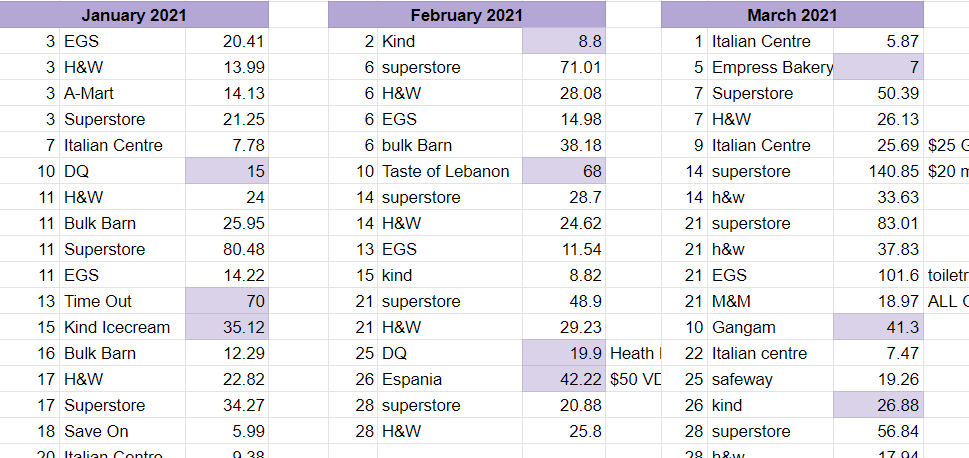This screenshot has height=458, width=969.
Task: Select the March 2021 header cell
Action: pos(792,15)
